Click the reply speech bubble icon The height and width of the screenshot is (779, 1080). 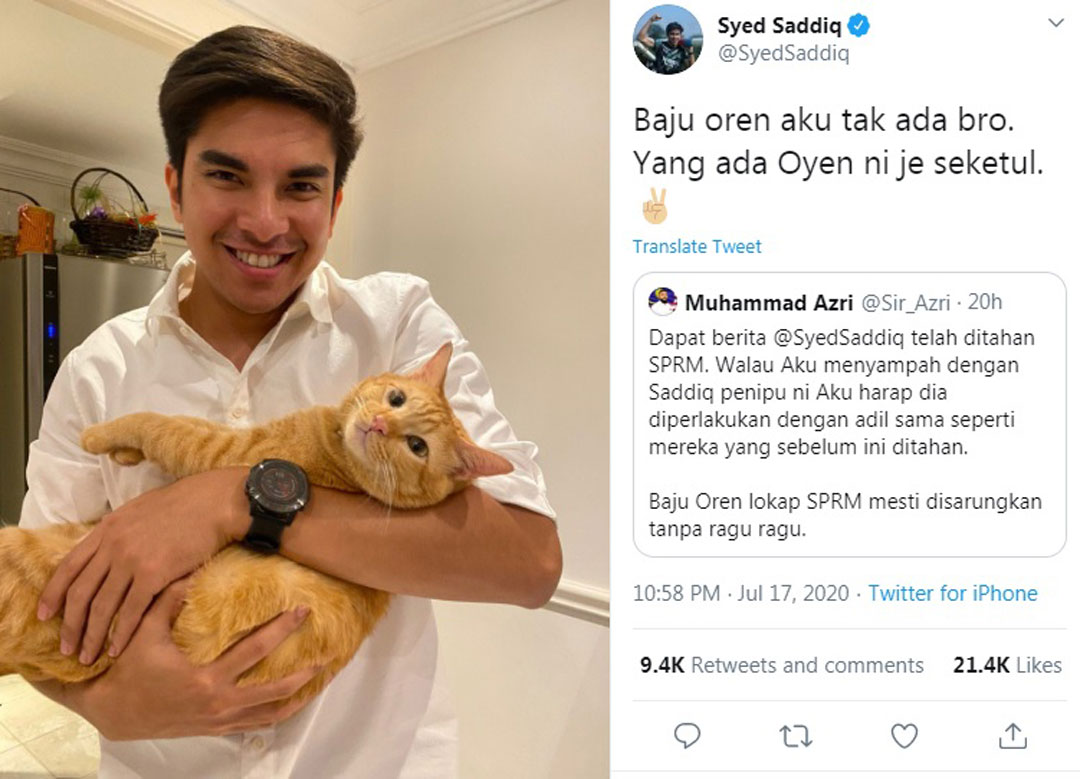pyautogui.click(x=687, y=736)
